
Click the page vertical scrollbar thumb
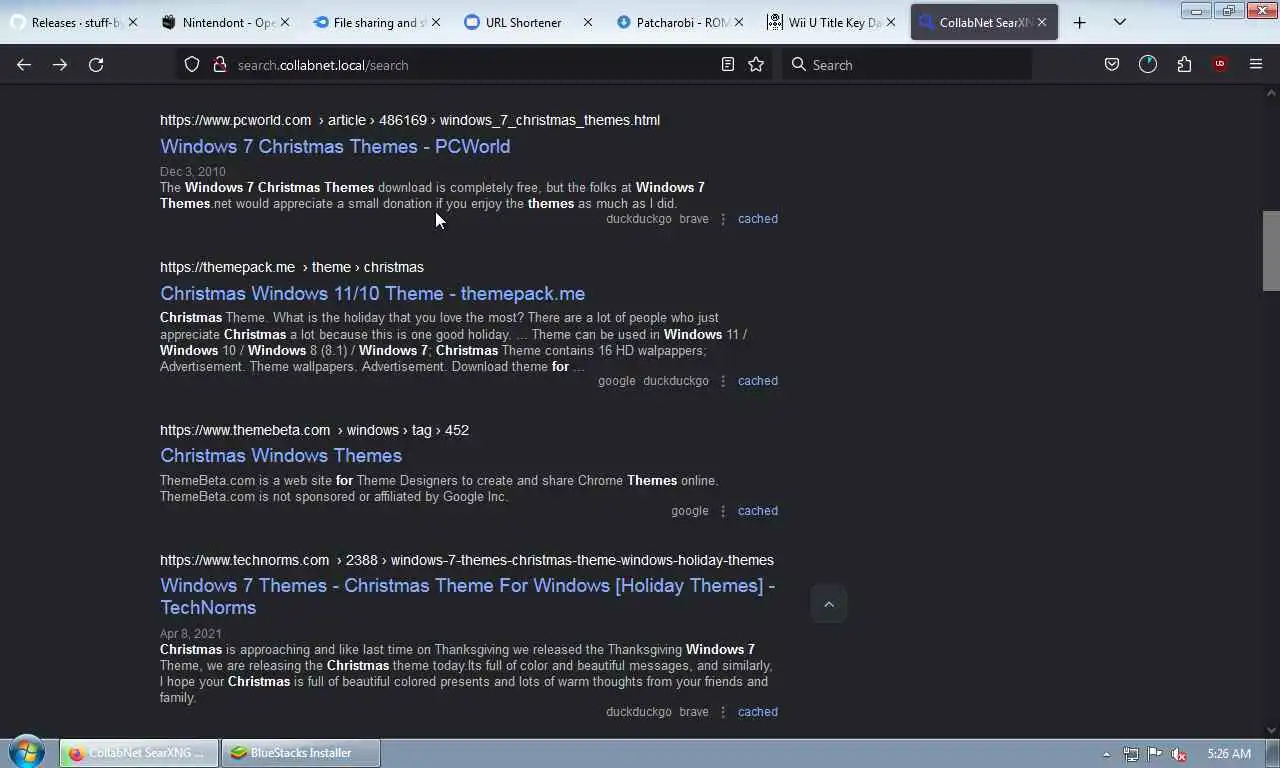[x=1271, y=251]
